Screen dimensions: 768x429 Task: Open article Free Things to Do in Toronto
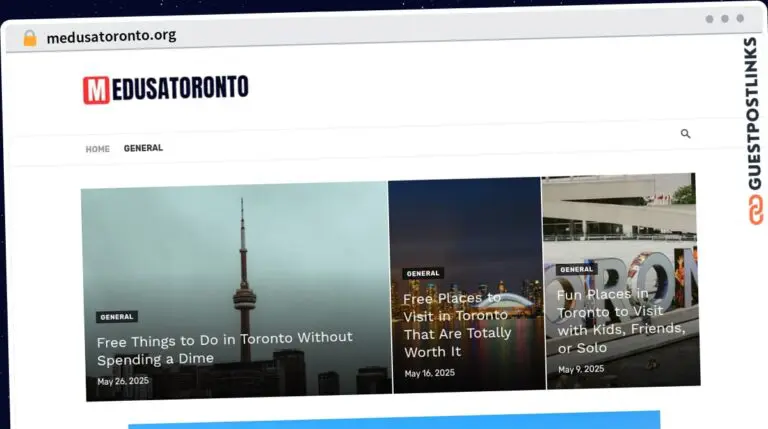click(x=224, y=348)
